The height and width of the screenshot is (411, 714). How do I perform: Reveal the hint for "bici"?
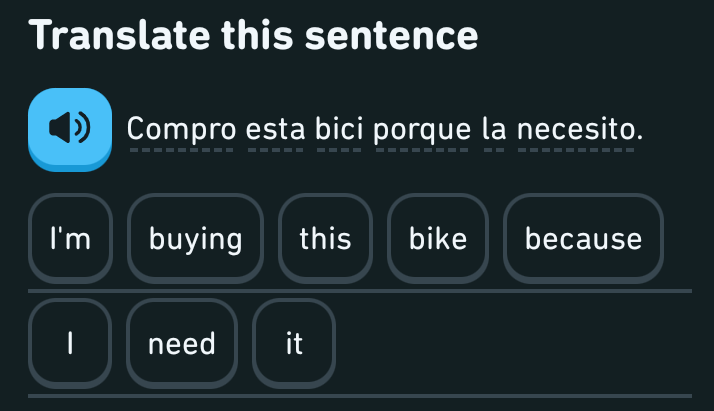point(341,129)
